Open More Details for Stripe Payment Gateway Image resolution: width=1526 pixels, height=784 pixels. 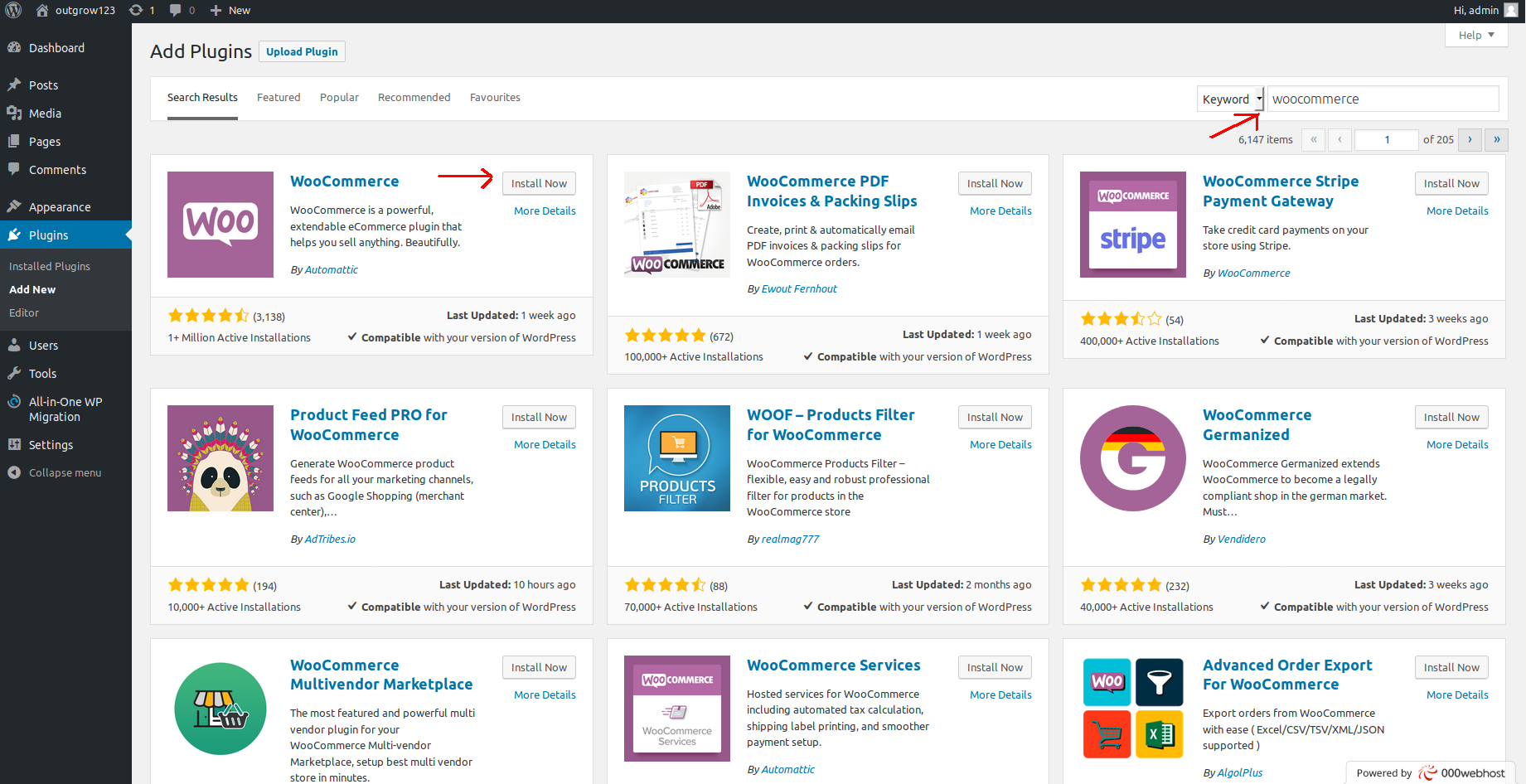pos(1457,211)
